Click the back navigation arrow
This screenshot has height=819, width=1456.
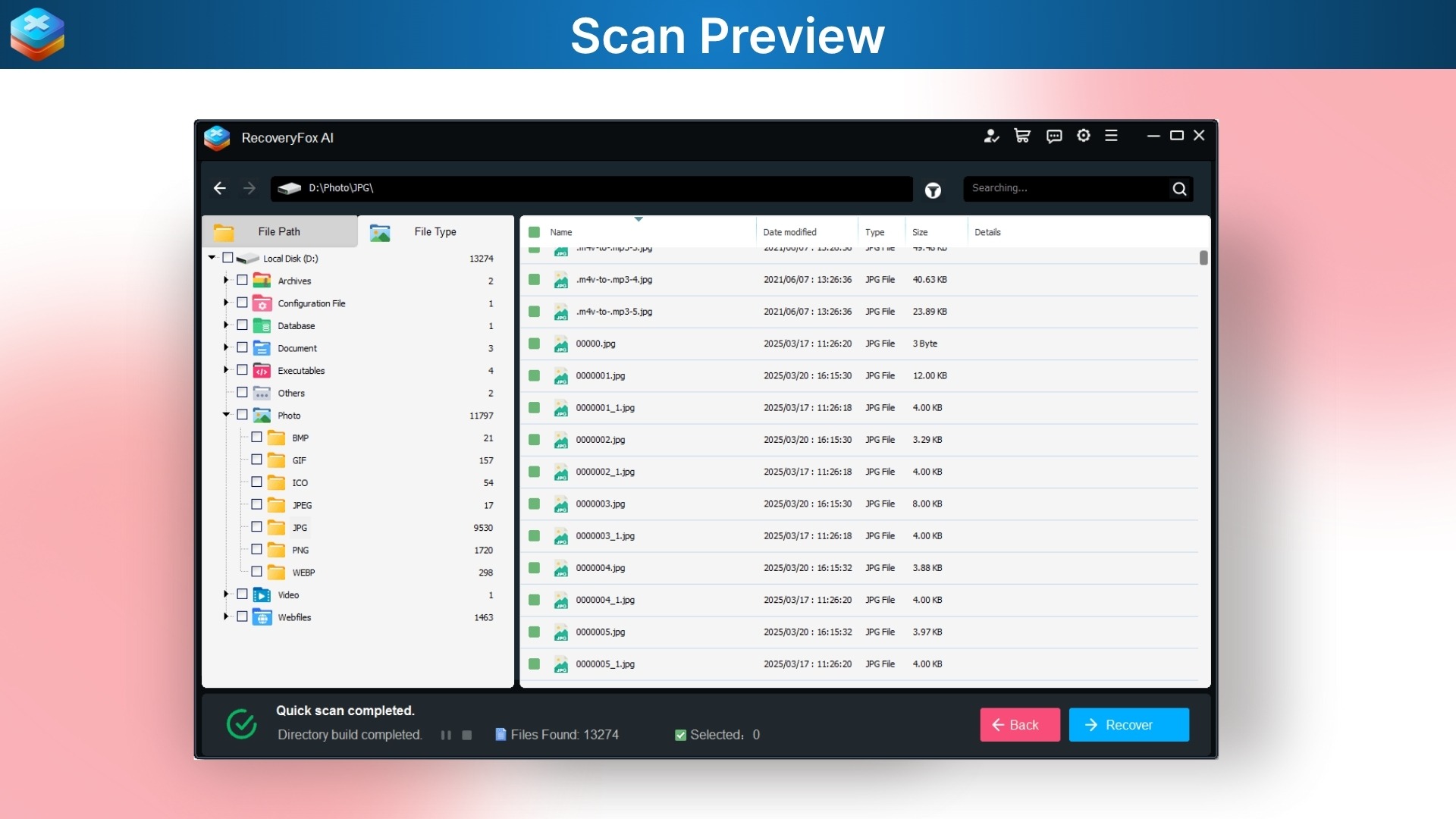220,189
